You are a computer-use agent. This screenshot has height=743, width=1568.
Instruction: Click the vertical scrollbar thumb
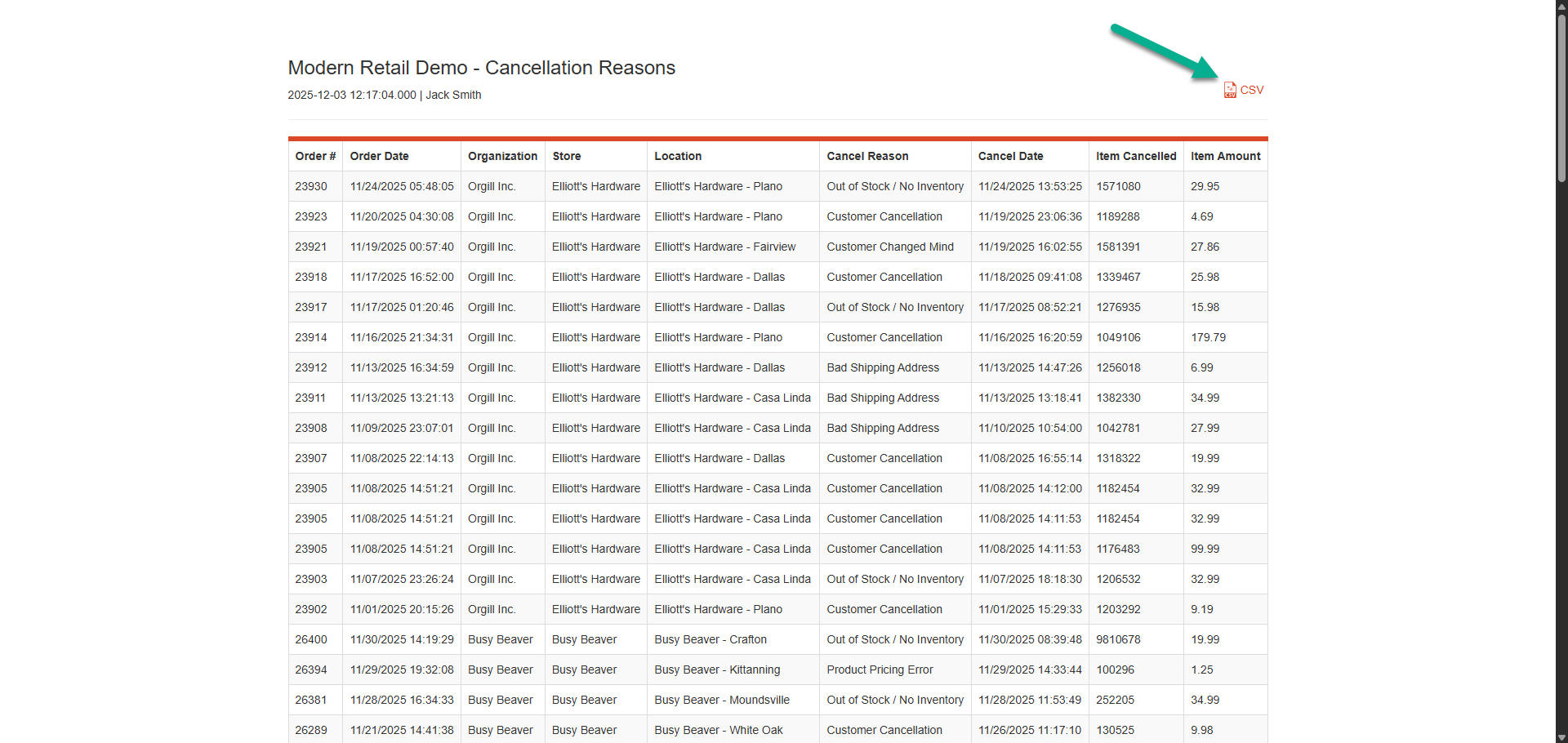coord(1561,98)
